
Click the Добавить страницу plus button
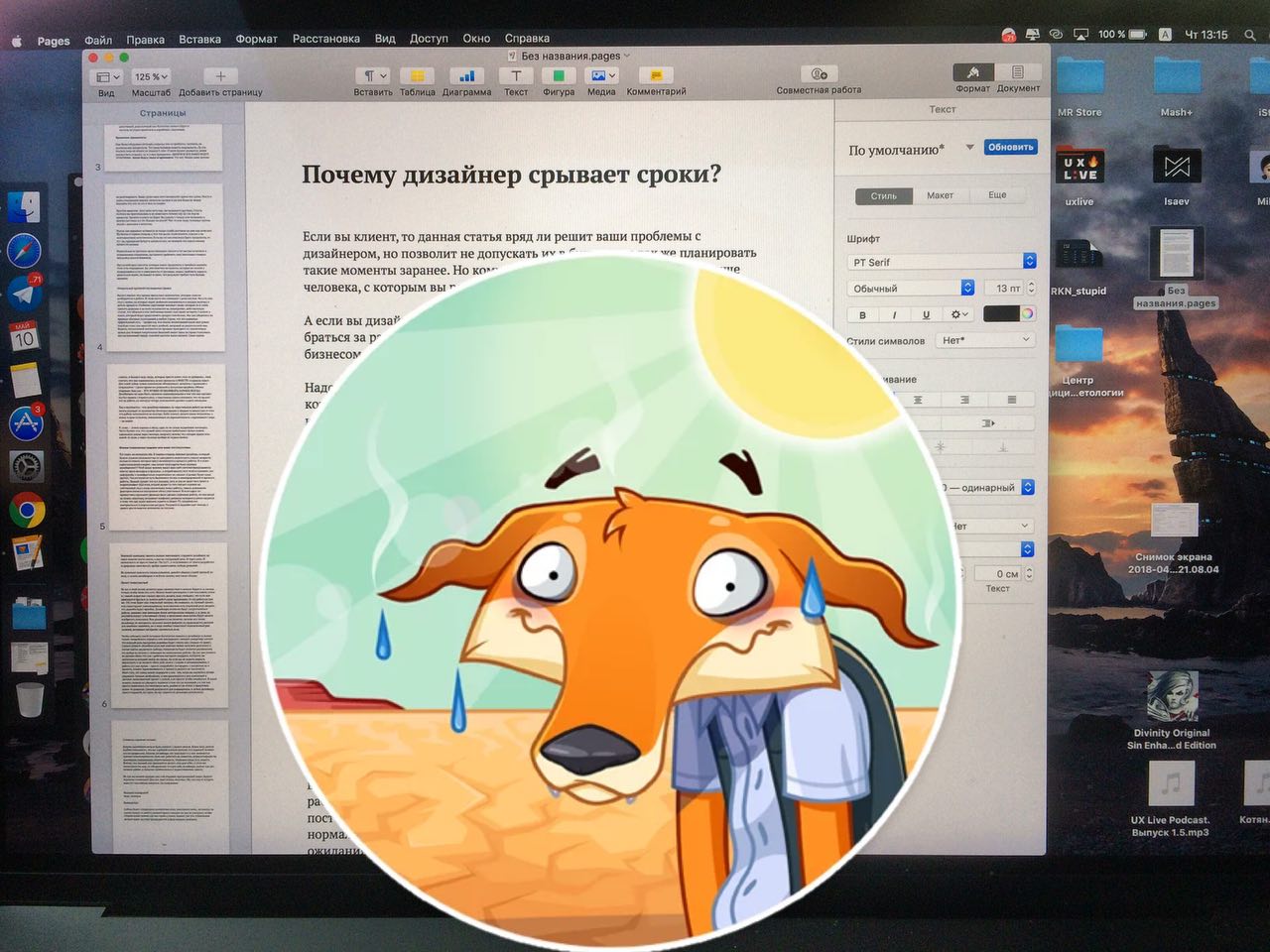[x=220, y=76]
